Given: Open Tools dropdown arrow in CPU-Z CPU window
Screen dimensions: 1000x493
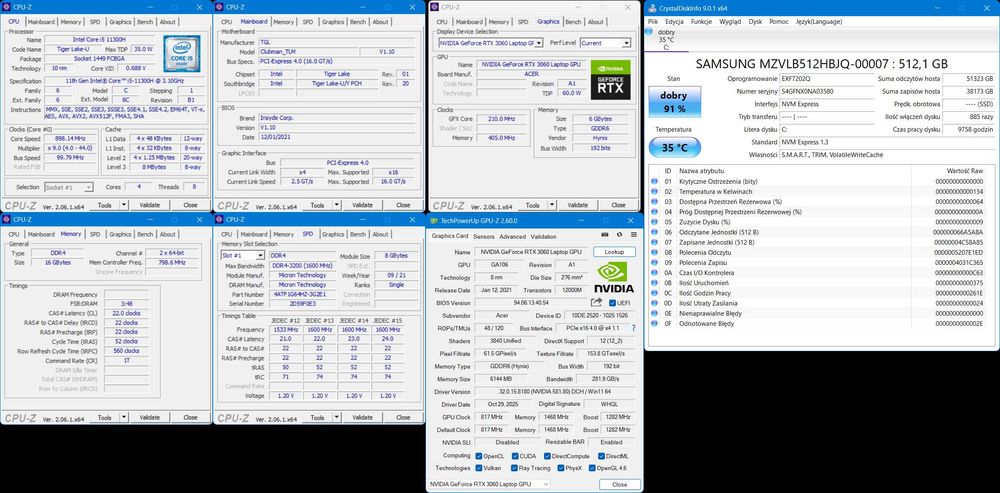Looking at the screenshot, I should [x=124, y=205].
